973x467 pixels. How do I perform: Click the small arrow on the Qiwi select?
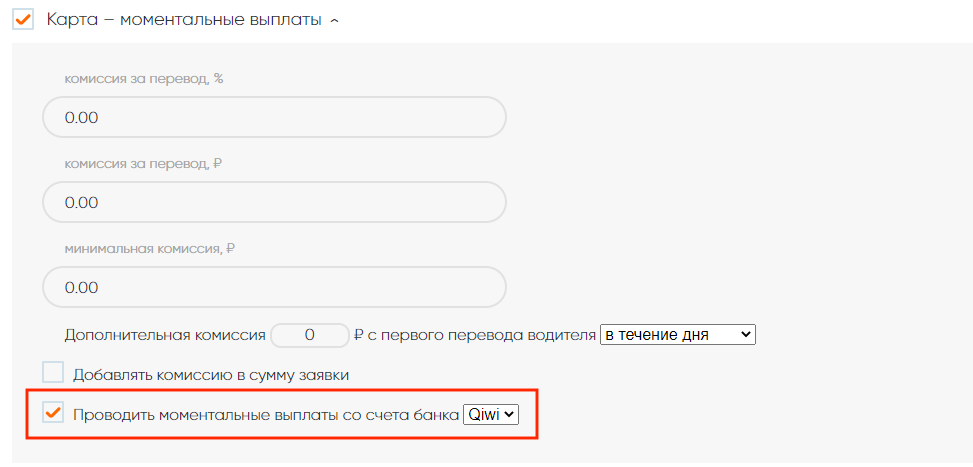tap(510, 414)
